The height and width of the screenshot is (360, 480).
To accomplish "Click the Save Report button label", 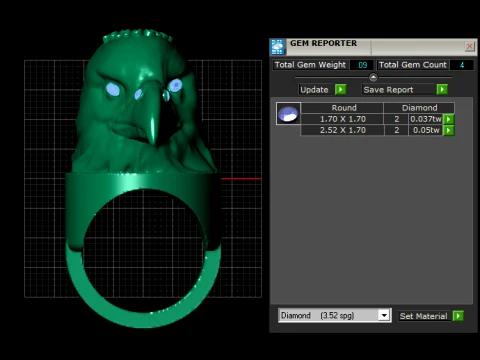I will (x=388, y=90).
